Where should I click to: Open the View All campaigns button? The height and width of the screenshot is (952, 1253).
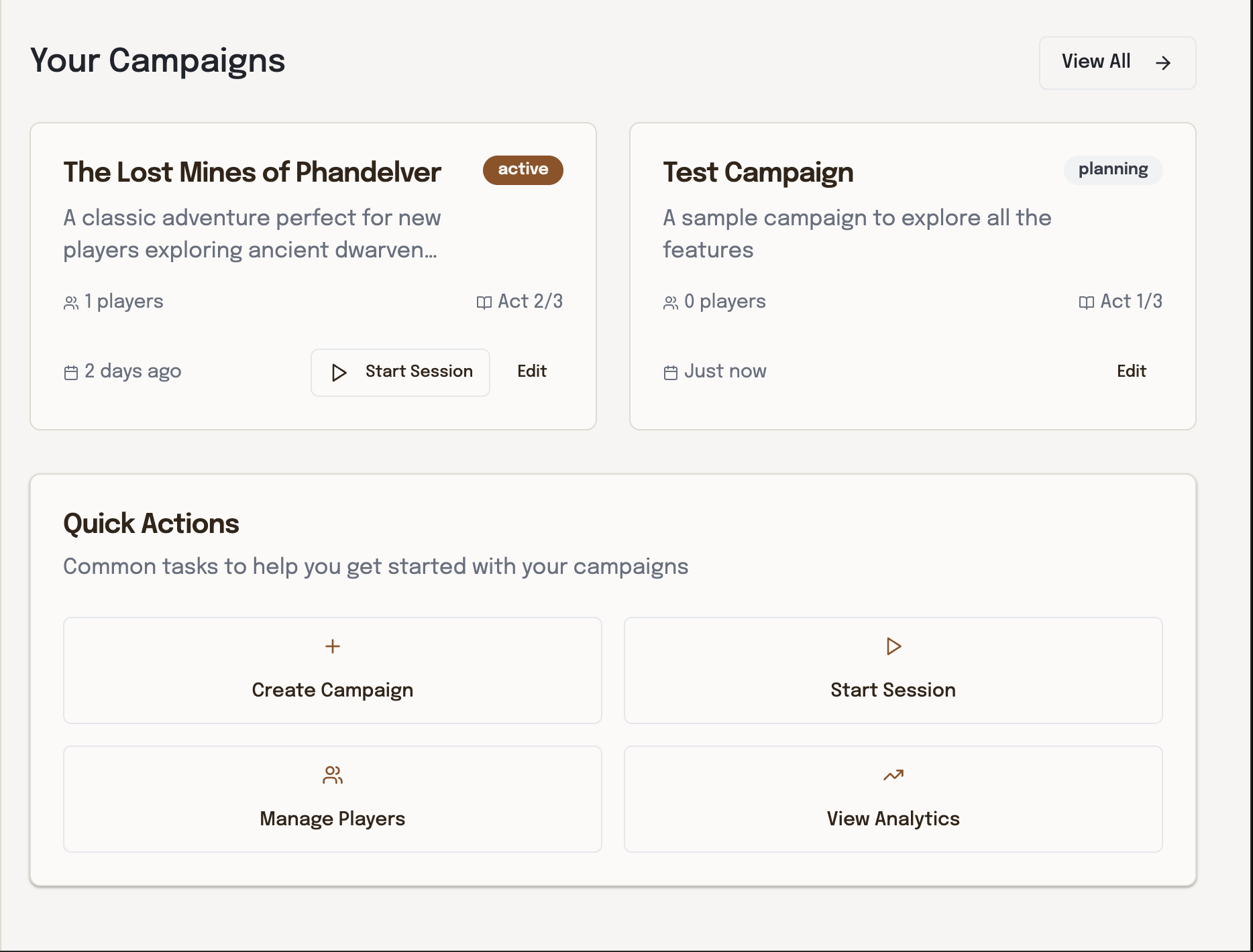click(x=1117, y=62)
